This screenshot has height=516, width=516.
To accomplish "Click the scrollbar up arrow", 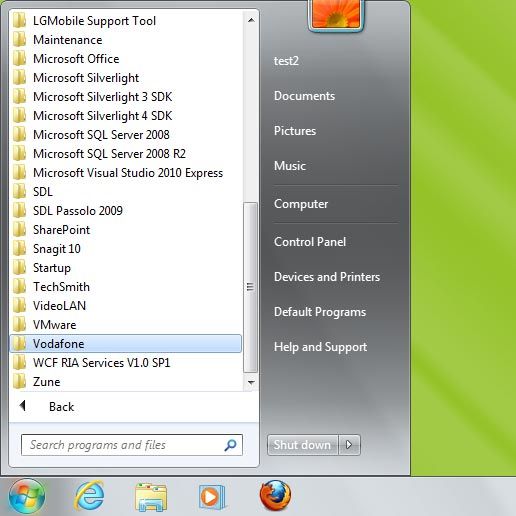I will tap(251, 20).
